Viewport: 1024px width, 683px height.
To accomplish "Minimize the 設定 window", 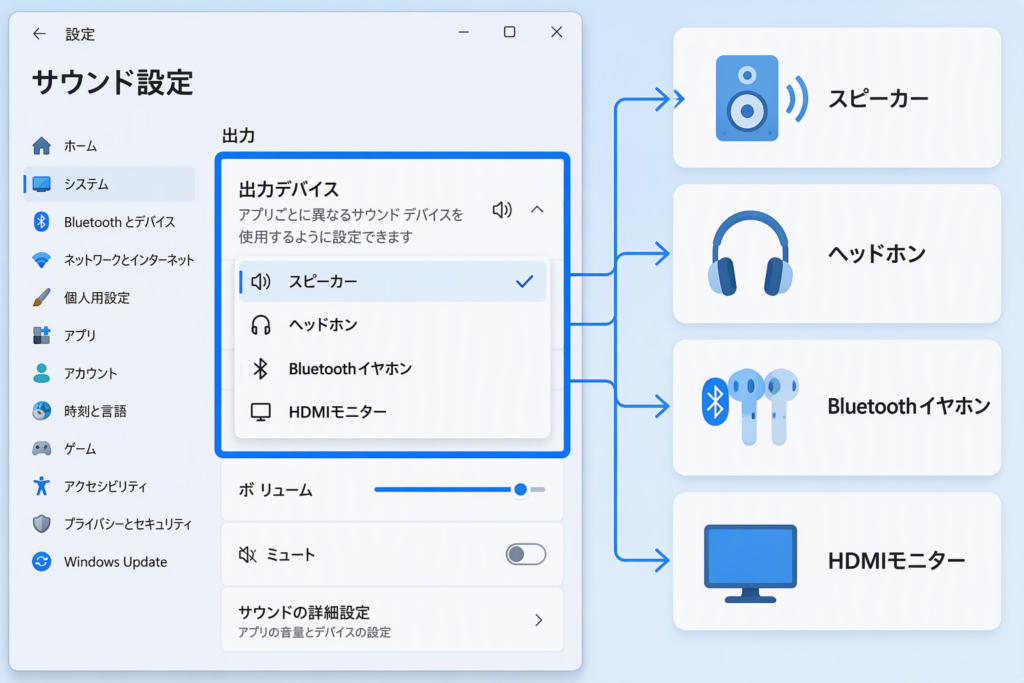I will [464, 32].
